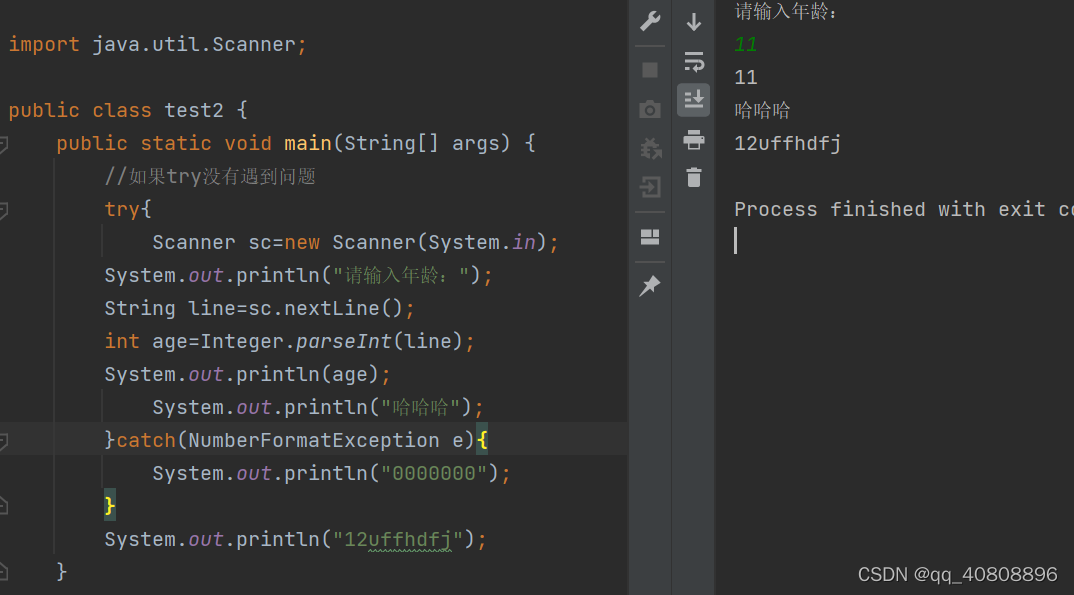Open run settings wrench icon
This screenshot has width=1074, height=595.
[x=649, y=21]
